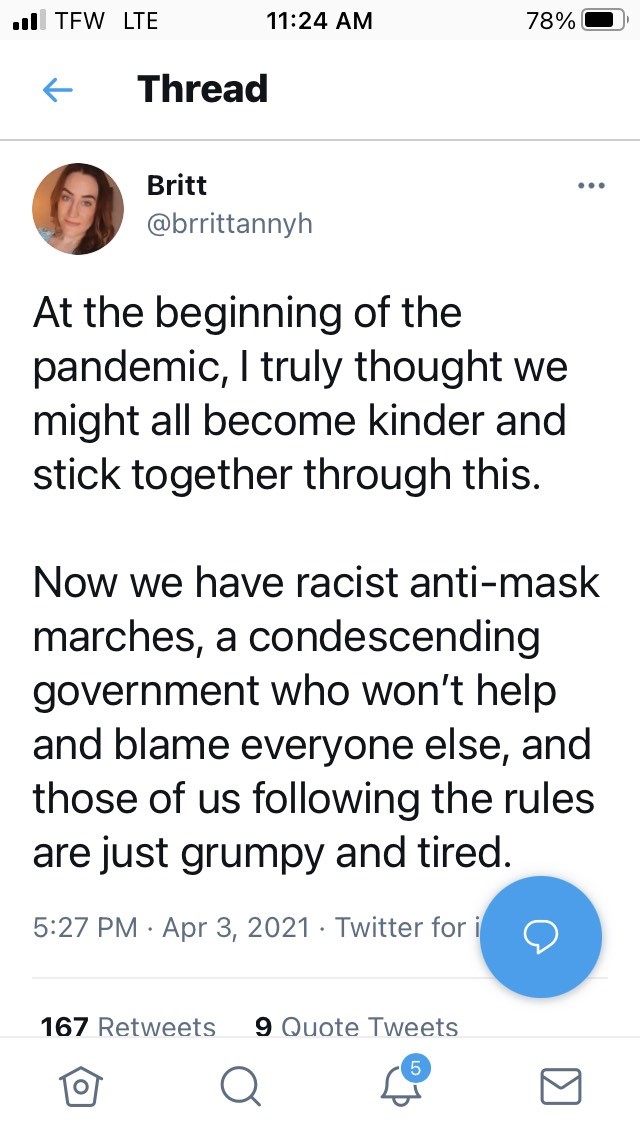Viewport: 640px width, 1136px height.
Task: Tap the display name Britt
Action: (x=175, y=185)
